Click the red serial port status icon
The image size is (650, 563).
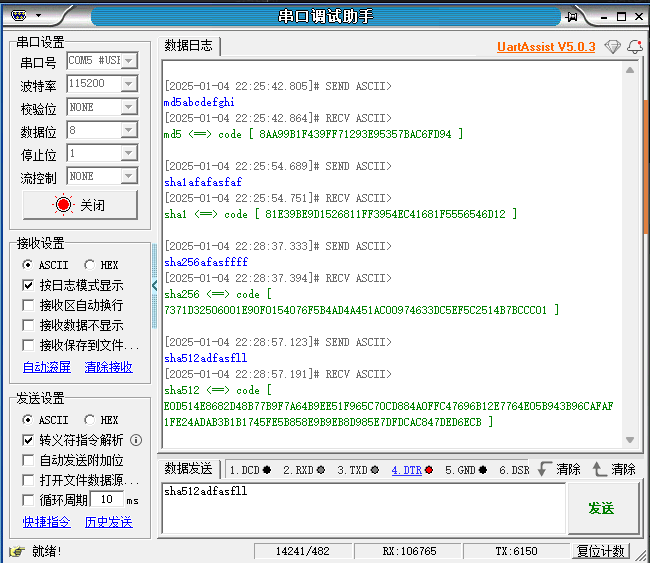(63, 204)
